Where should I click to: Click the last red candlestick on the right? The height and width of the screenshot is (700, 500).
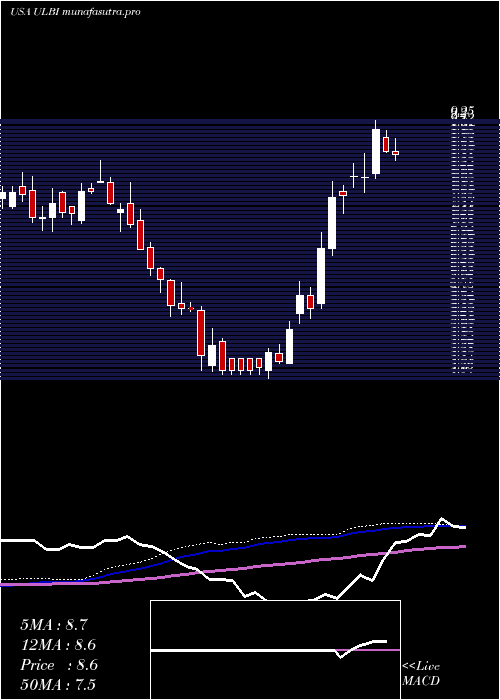coord(395,152)
